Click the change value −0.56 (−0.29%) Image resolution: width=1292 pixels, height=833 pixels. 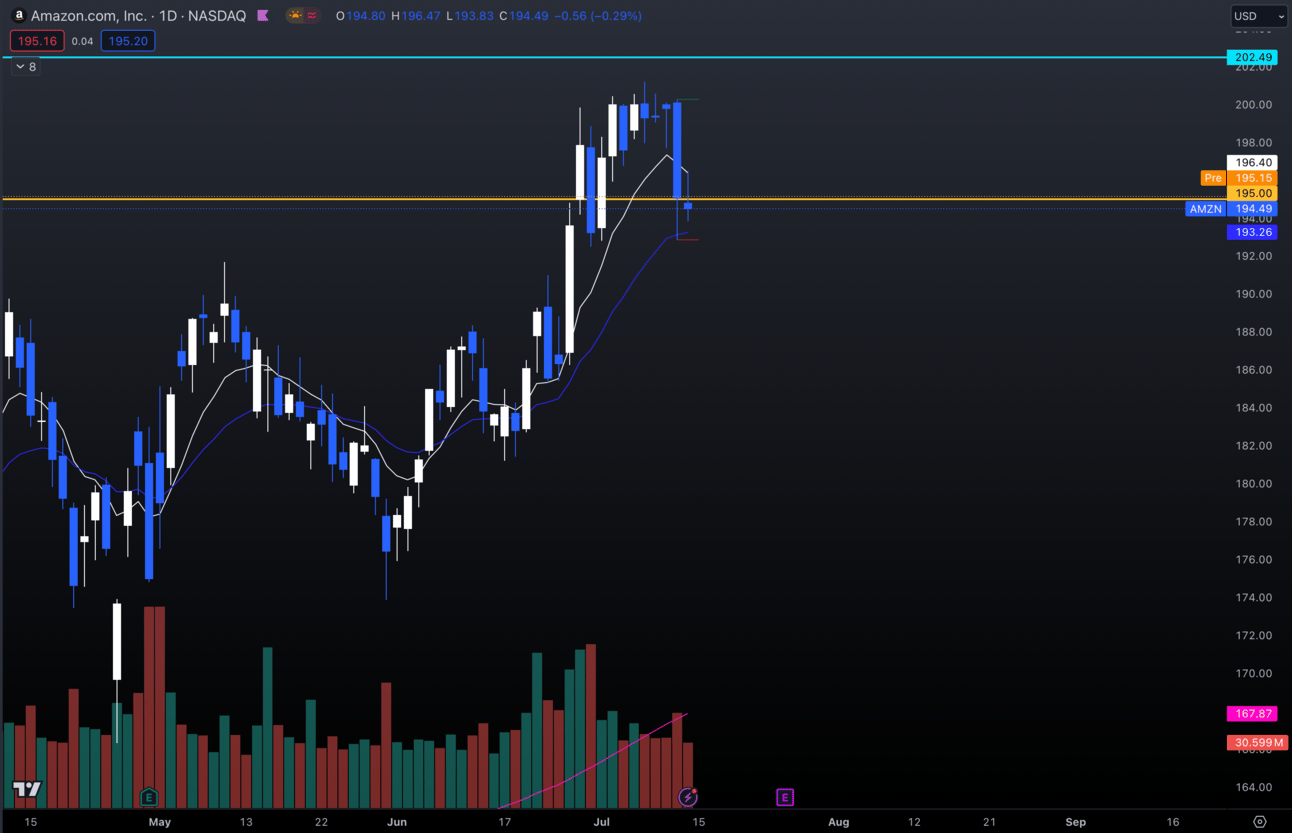pos(598,16)
